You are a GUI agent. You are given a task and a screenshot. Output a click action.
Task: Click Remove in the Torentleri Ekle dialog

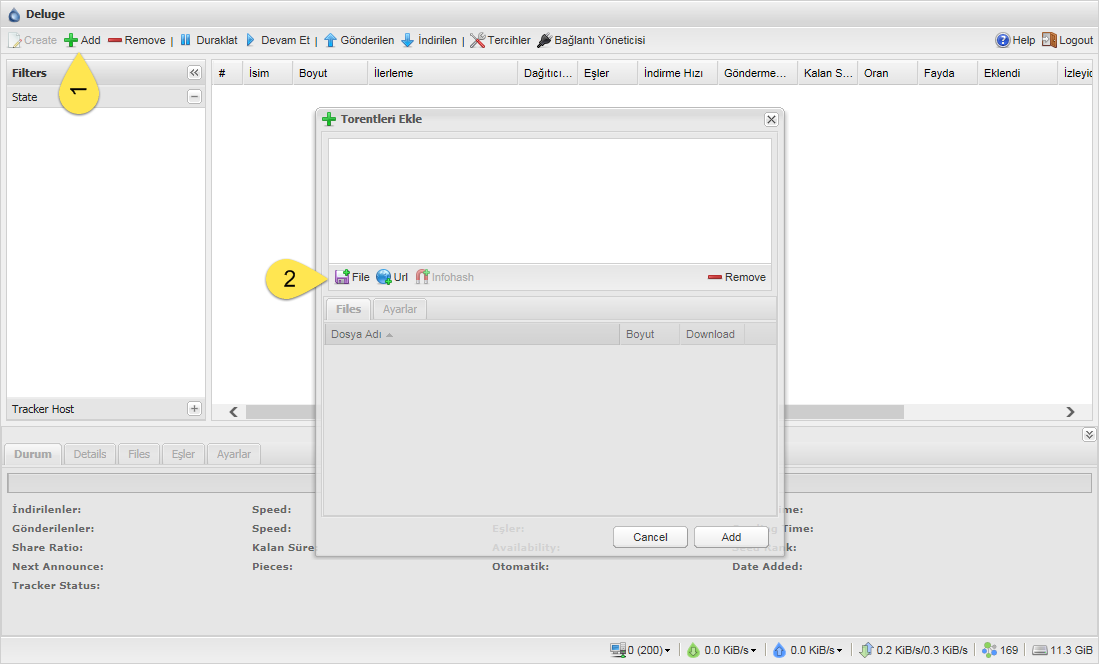click(737, 277)
